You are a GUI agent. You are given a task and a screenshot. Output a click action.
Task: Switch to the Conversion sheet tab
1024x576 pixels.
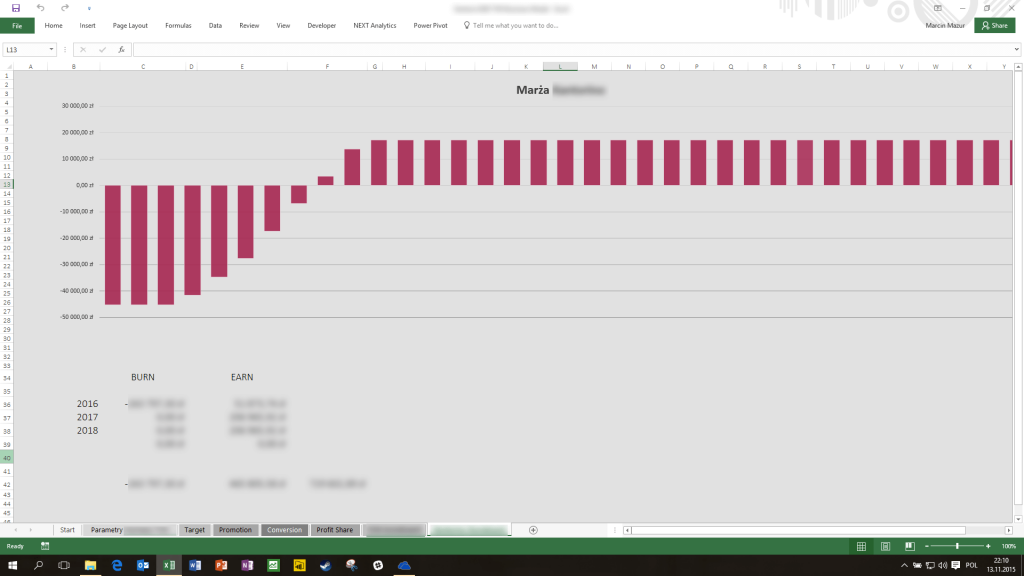click(284, 530)
